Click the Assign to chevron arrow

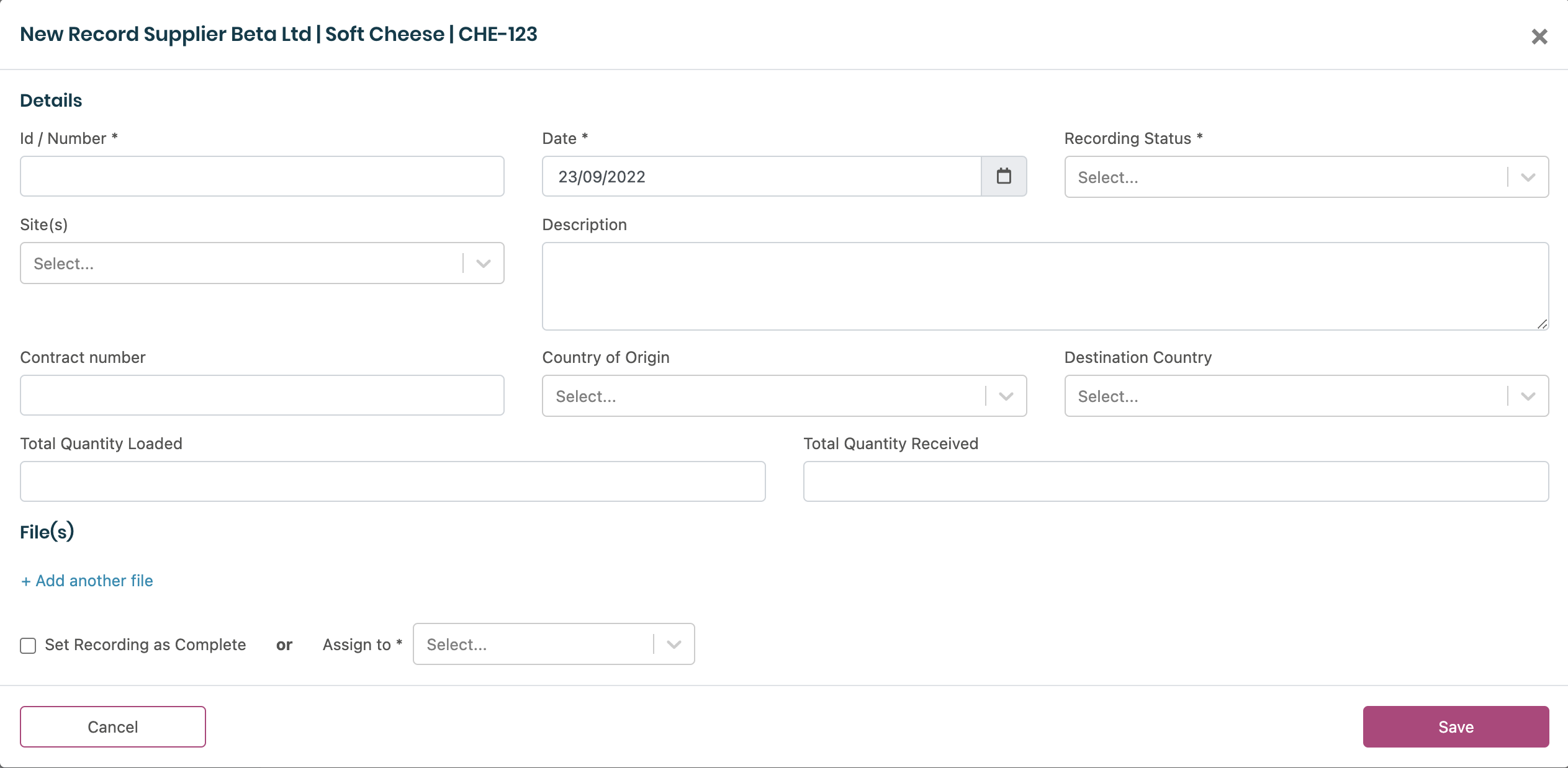tap(674, 645)
